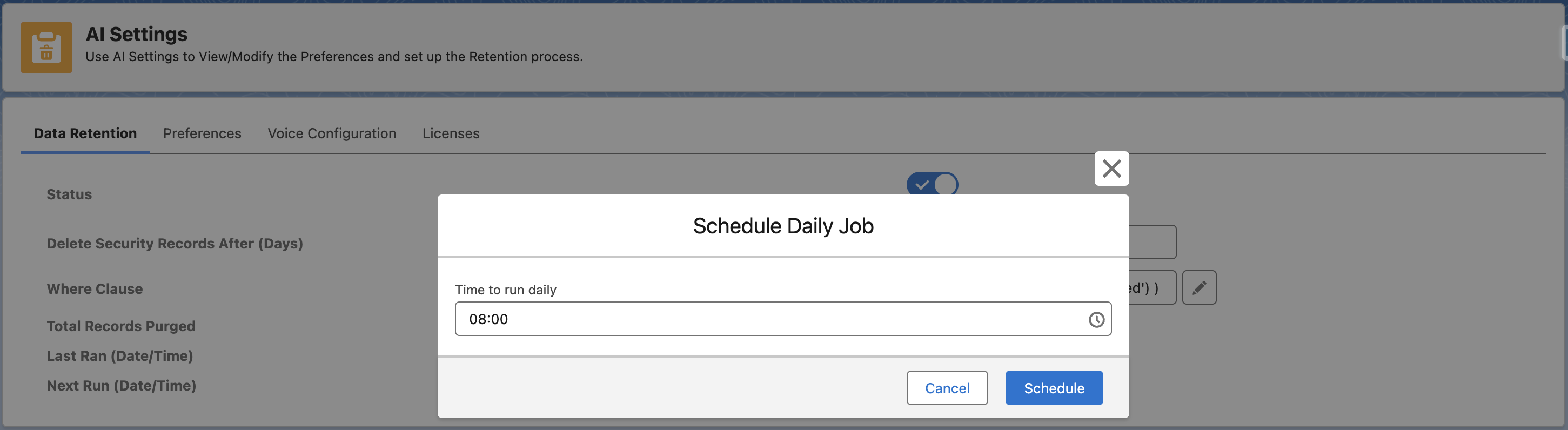Go to the Licenses tab
The width and height of the screenshot is (1568, 430).
coord(451,133)
